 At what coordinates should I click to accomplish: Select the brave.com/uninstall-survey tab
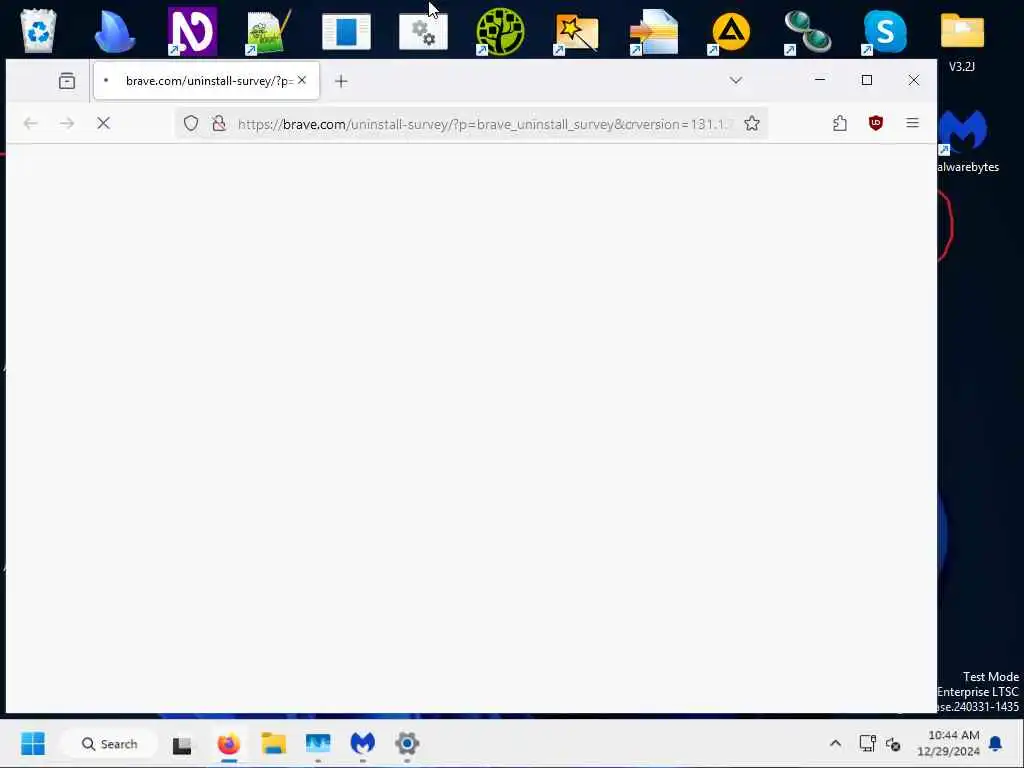point(206,81)
